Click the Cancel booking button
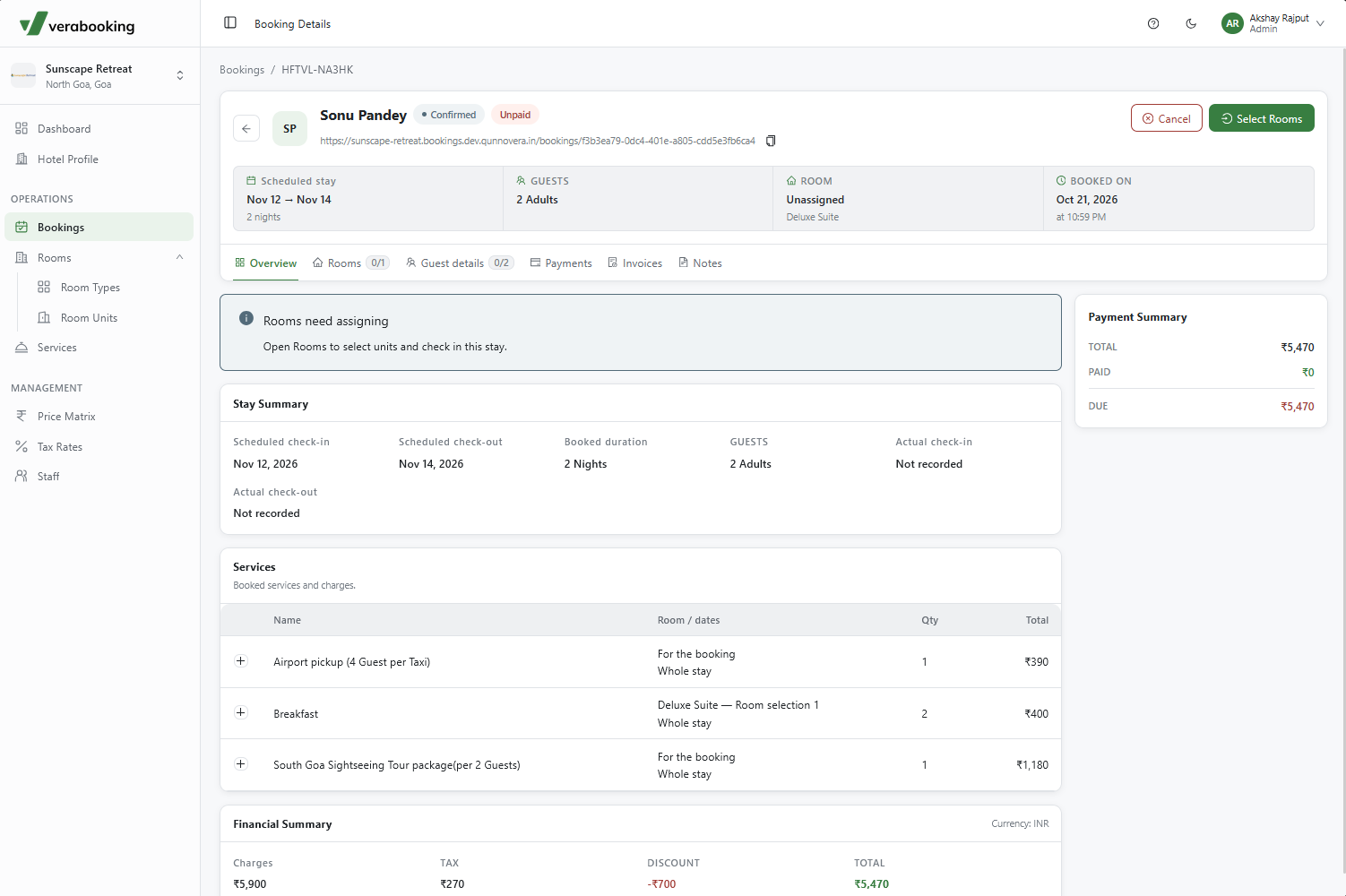The image size is (1346, 896). tap(1166, 118)
